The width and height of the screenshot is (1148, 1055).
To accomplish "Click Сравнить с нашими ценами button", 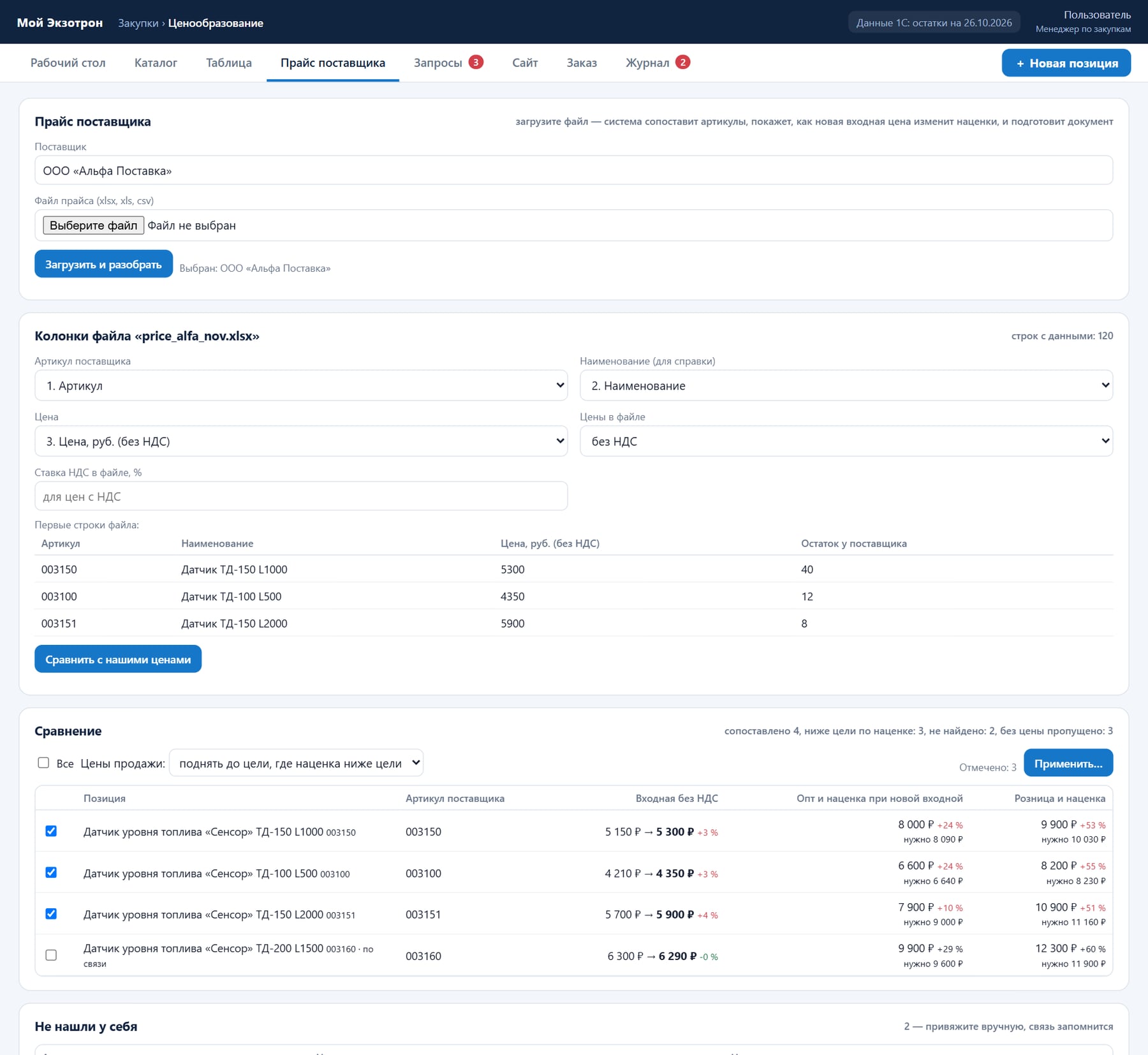I will tap(118, 659).
